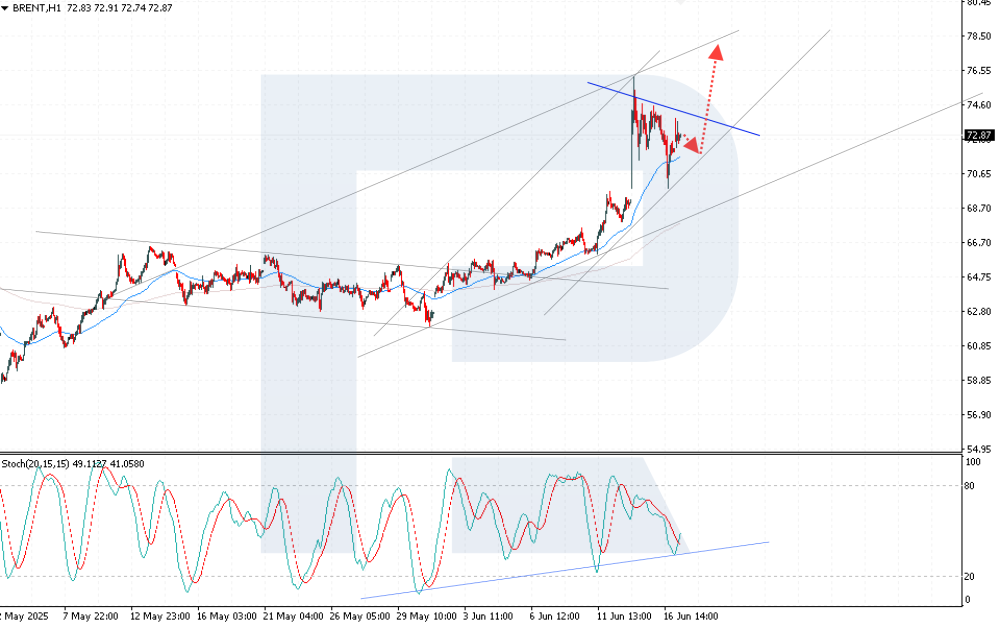Click the OHLC values in the chart header
Image resolution: width=1000 pixels, height=628 pixels.
pyautogui.click(x=120, y=8)
